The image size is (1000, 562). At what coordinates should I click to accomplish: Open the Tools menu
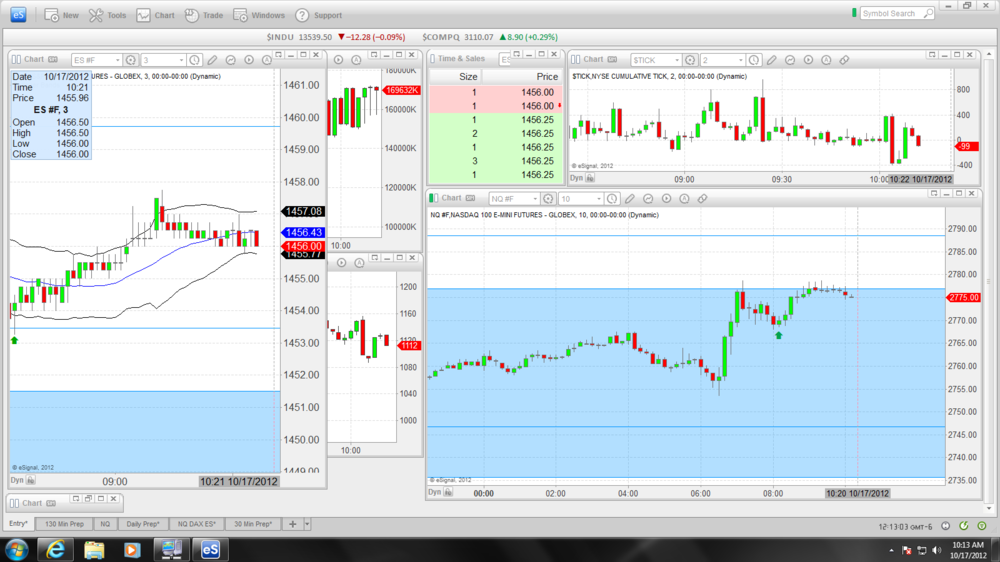107,15
